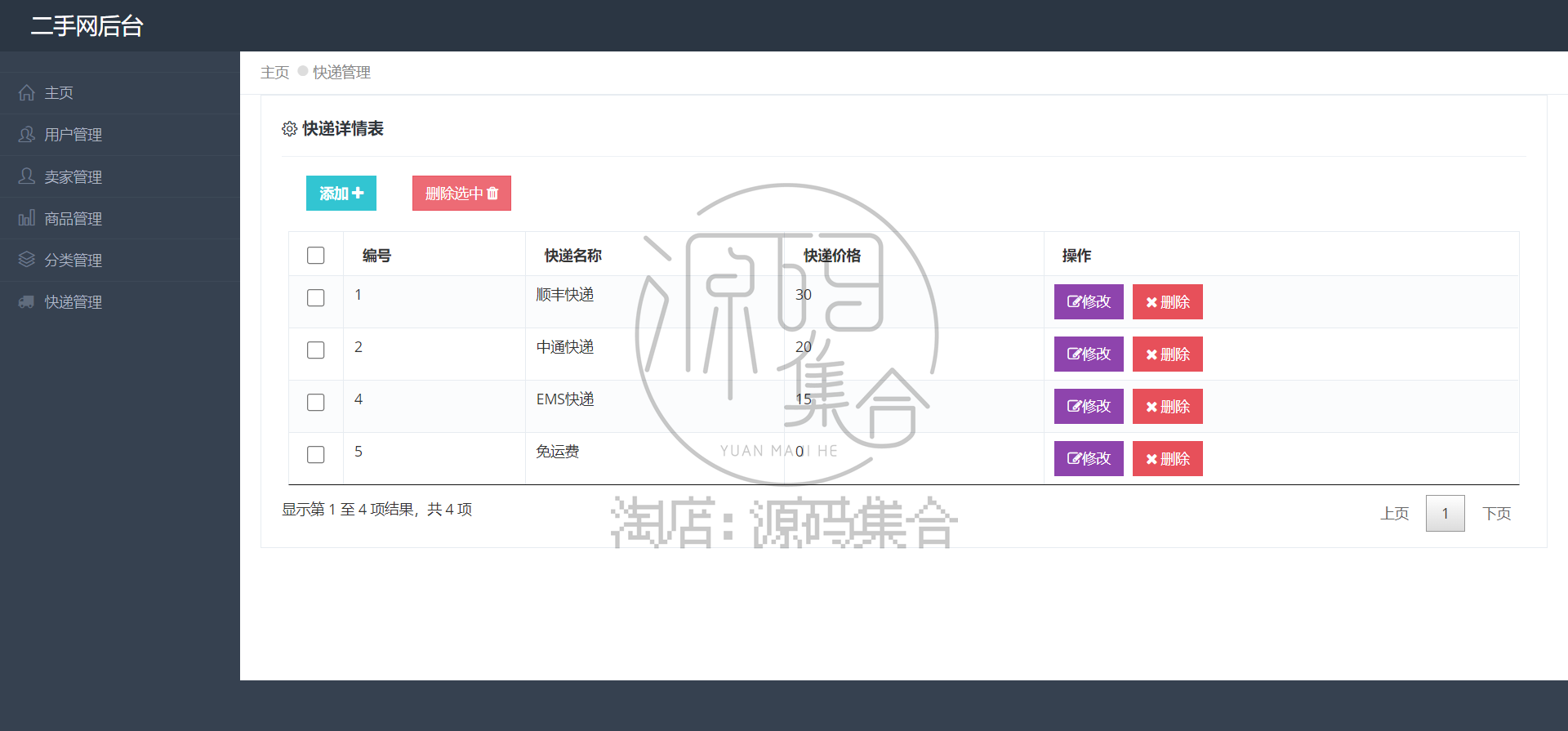Toggle the select-all checkbox in table header
This screenshot has width=1568, height=731.
tap(316, 256)
